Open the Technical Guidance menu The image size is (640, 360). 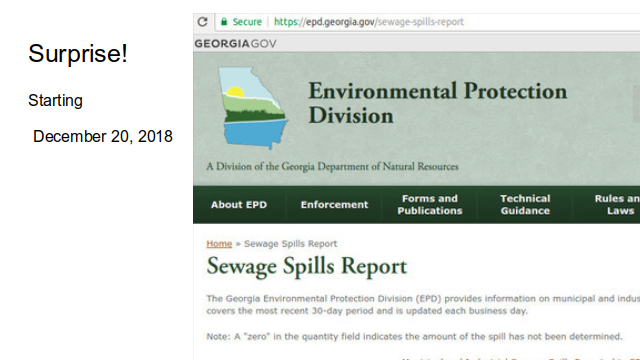(x=525, y=204)
